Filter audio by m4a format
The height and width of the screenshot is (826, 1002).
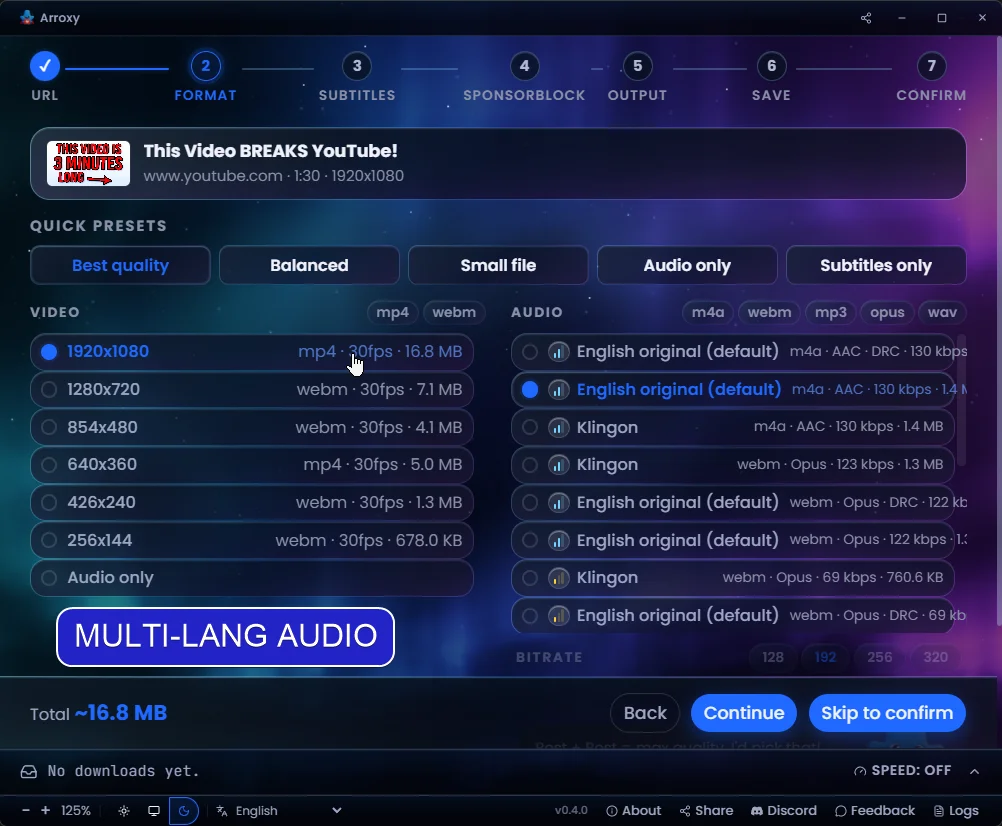point(708,312)
